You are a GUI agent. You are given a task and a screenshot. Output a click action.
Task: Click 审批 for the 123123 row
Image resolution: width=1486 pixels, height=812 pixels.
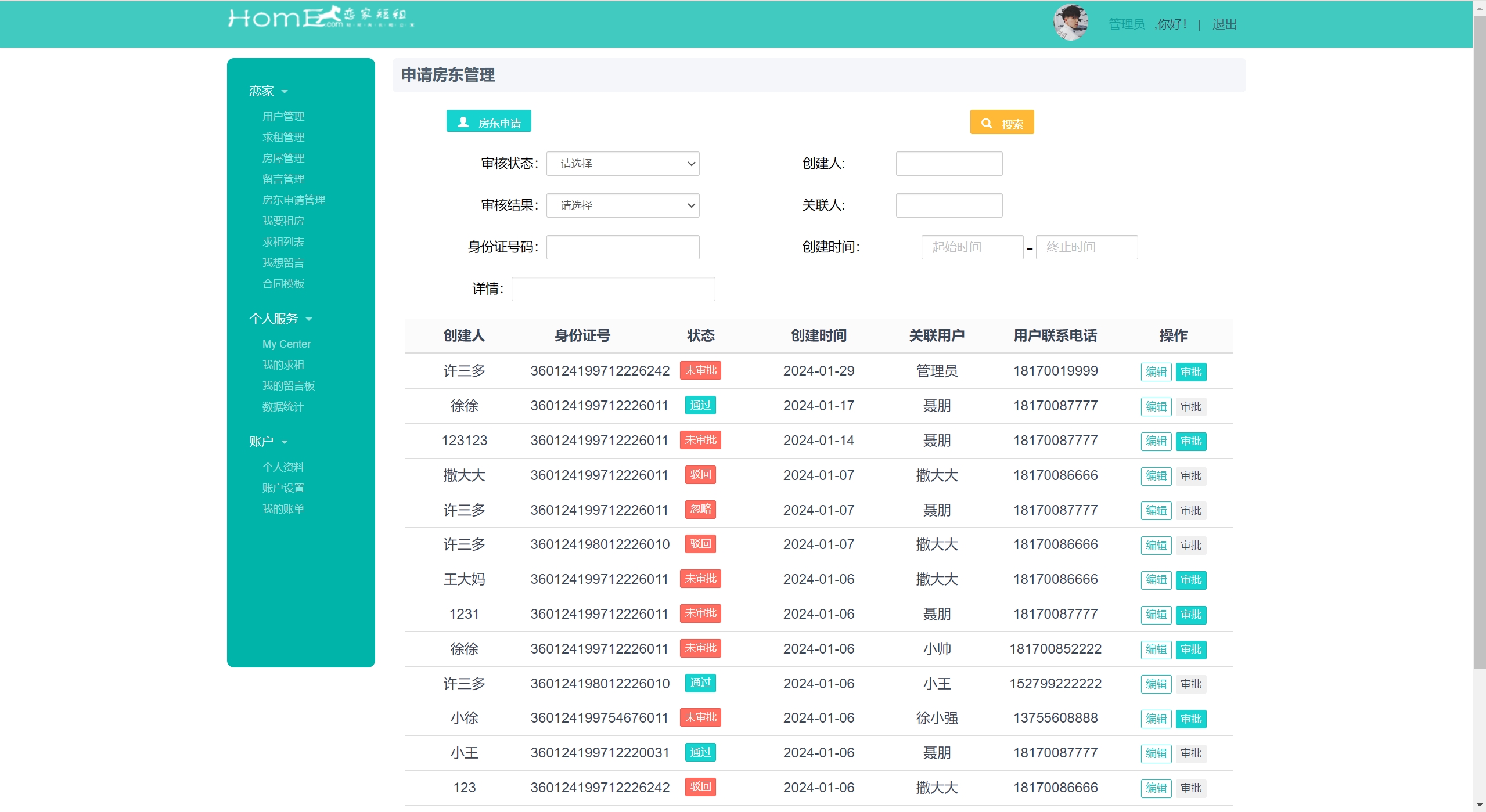point(1190,441)
